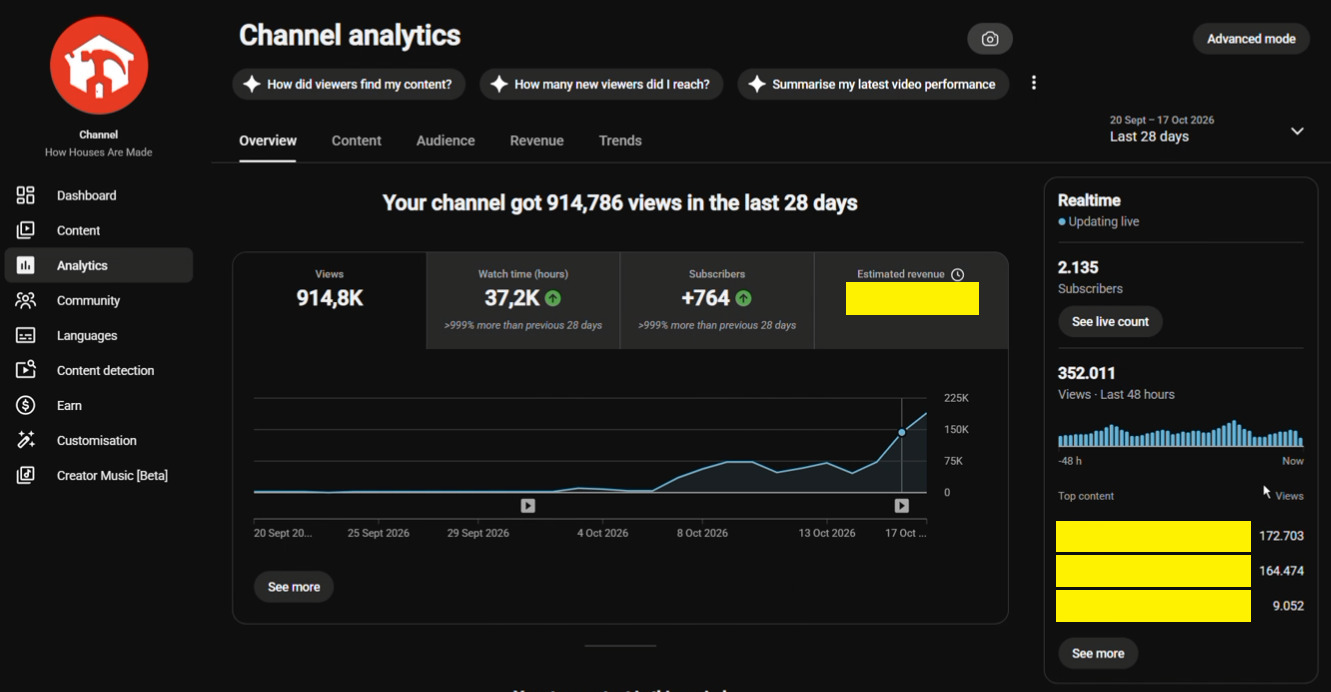Click the Dashboard grid icon
This screenshot has height=692, width=1331.
26,195
